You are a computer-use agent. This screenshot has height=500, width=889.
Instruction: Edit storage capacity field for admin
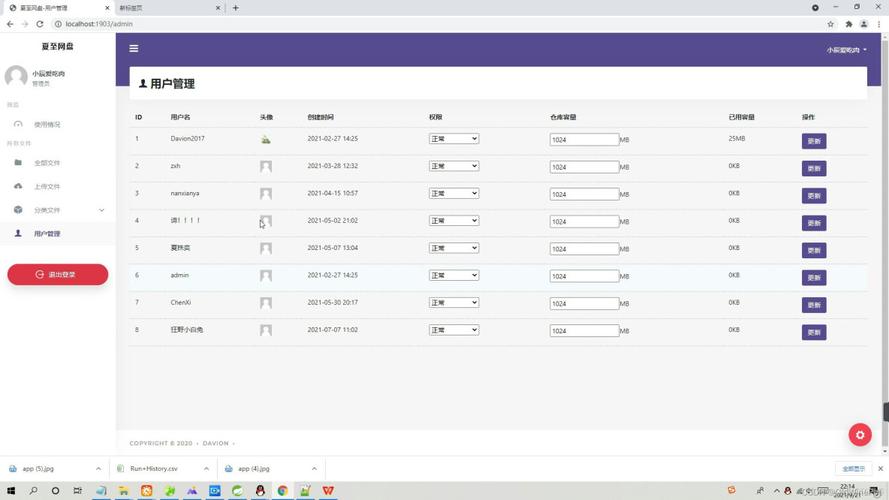[x=584, y=276]
